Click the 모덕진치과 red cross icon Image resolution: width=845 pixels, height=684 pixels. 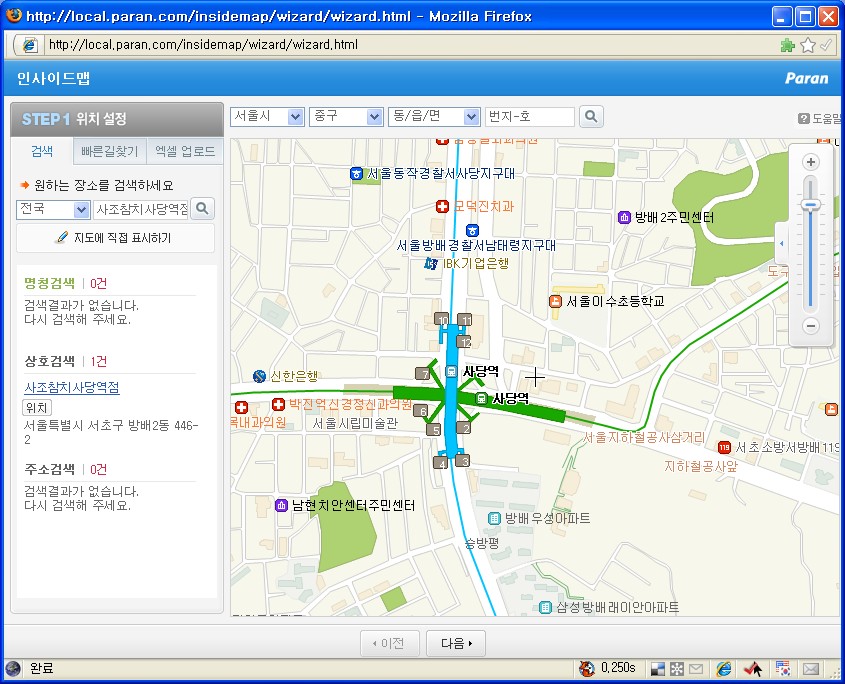click(442, 206)
